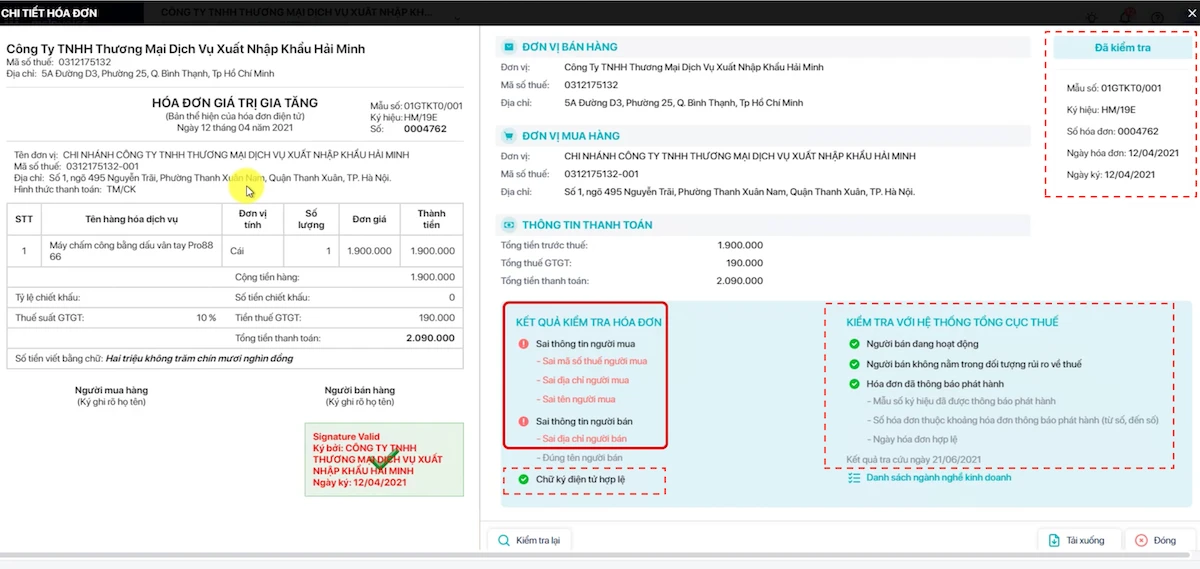1200x569 pixels.
Task: Click the 'Đóng' button to close details
Action: 1155,540
